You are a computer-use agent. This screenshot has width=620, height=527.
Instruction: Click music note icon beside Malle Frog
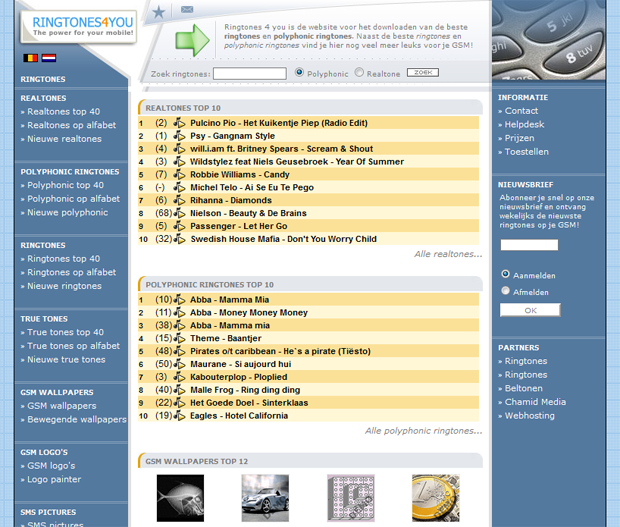coord(179,390)
